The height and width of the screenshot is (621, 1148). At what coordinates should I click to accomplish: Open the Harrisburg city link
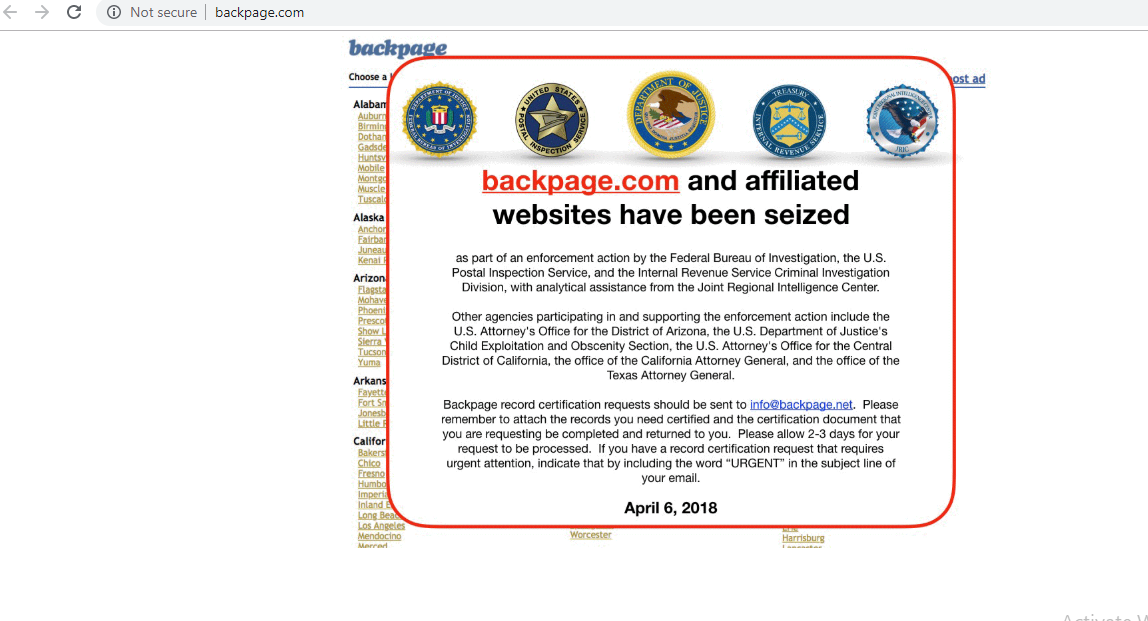(x=803, y=538)
